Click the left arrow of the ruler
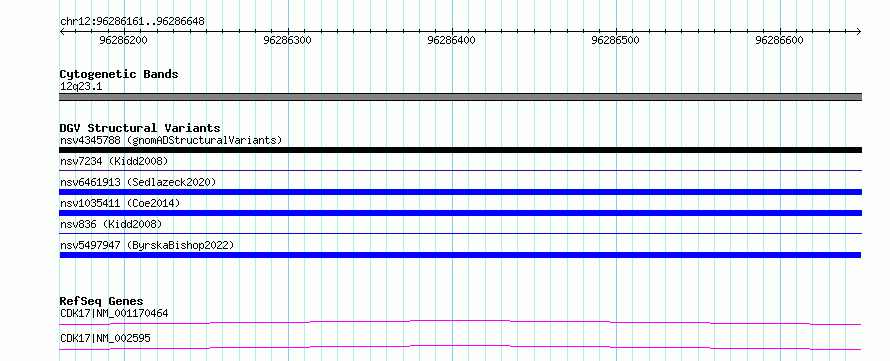Screen dimensions: 890x361 [x=62, y=31]
